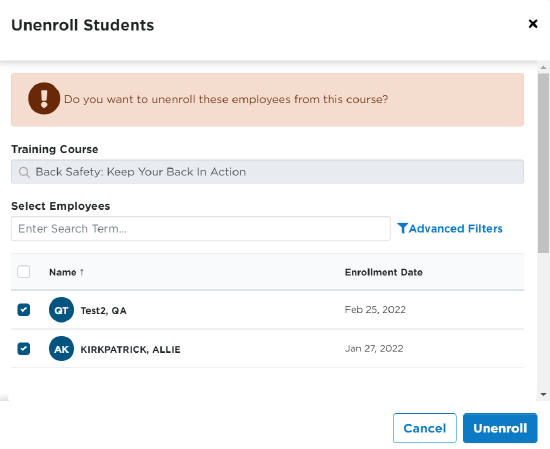Click the Enrollment Date column header
Image resolution: width=550 pixels, height=449 pixels.
(x=383, y=272)
